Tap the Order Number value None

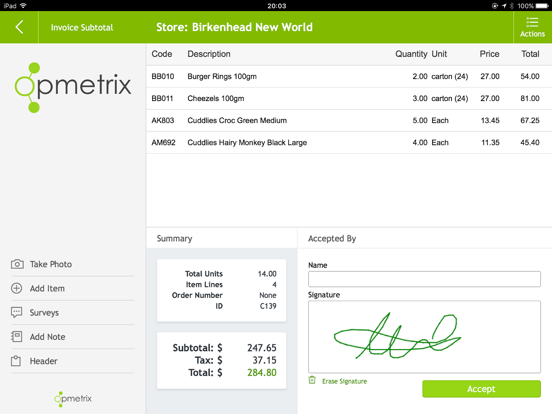tap(268, 295)
